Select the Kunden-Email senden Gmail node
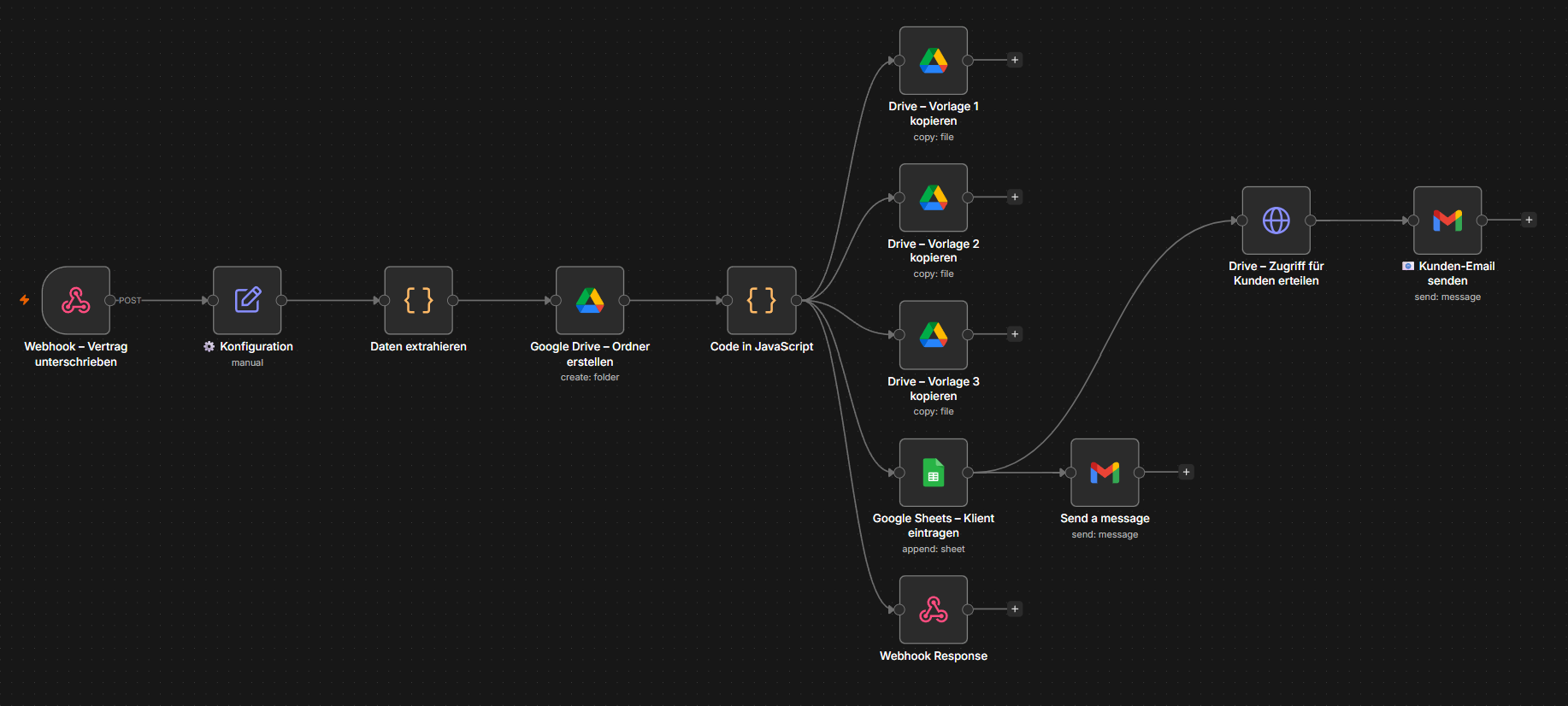1568x706 pixels. pyautogui.click(x=1447, y=221)
